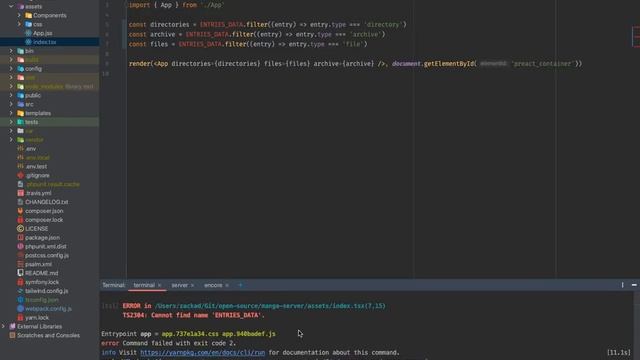
Task: Expand External Libraries node
Action: pyautogui.click(x=3, y=327)
